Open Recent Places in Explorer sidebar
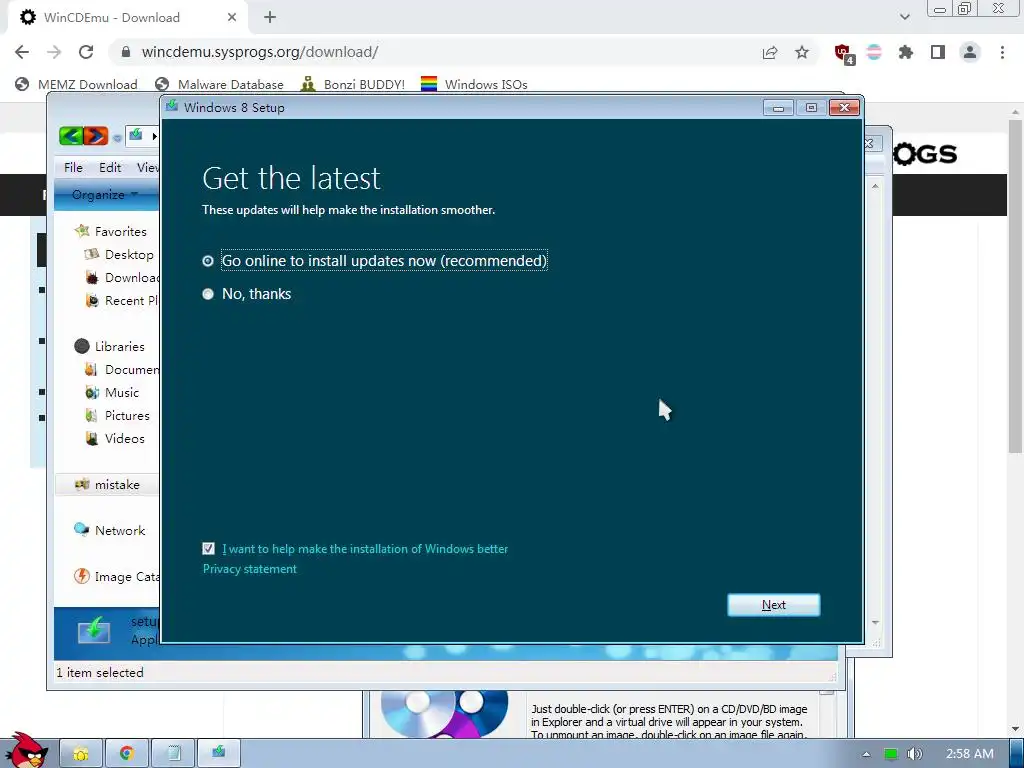This screenshot has width=1024, height=768. click(122, 300)
